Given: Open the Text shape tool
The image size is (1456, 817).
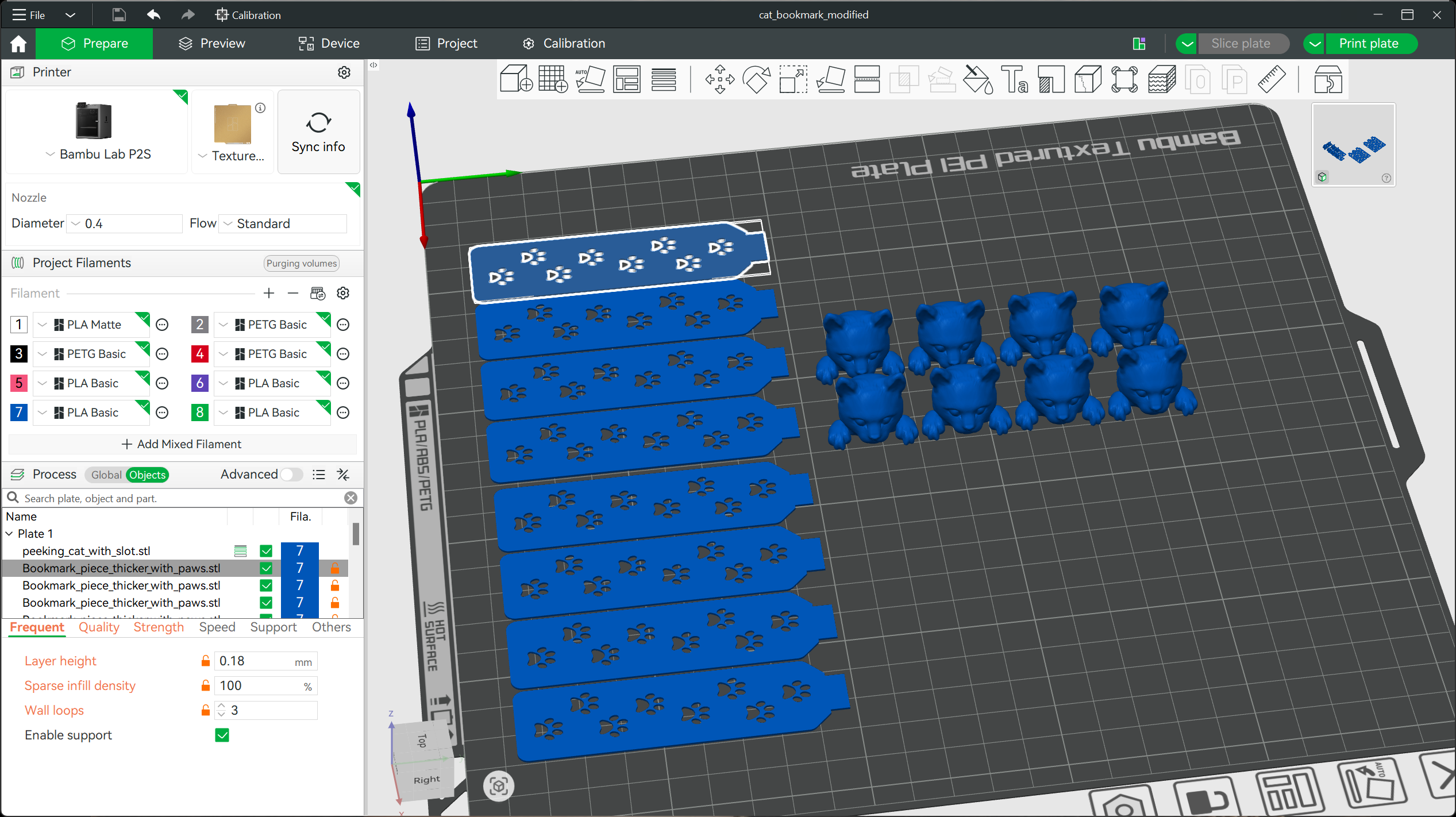Looking at the screenshot, I should pos(1015,79).
